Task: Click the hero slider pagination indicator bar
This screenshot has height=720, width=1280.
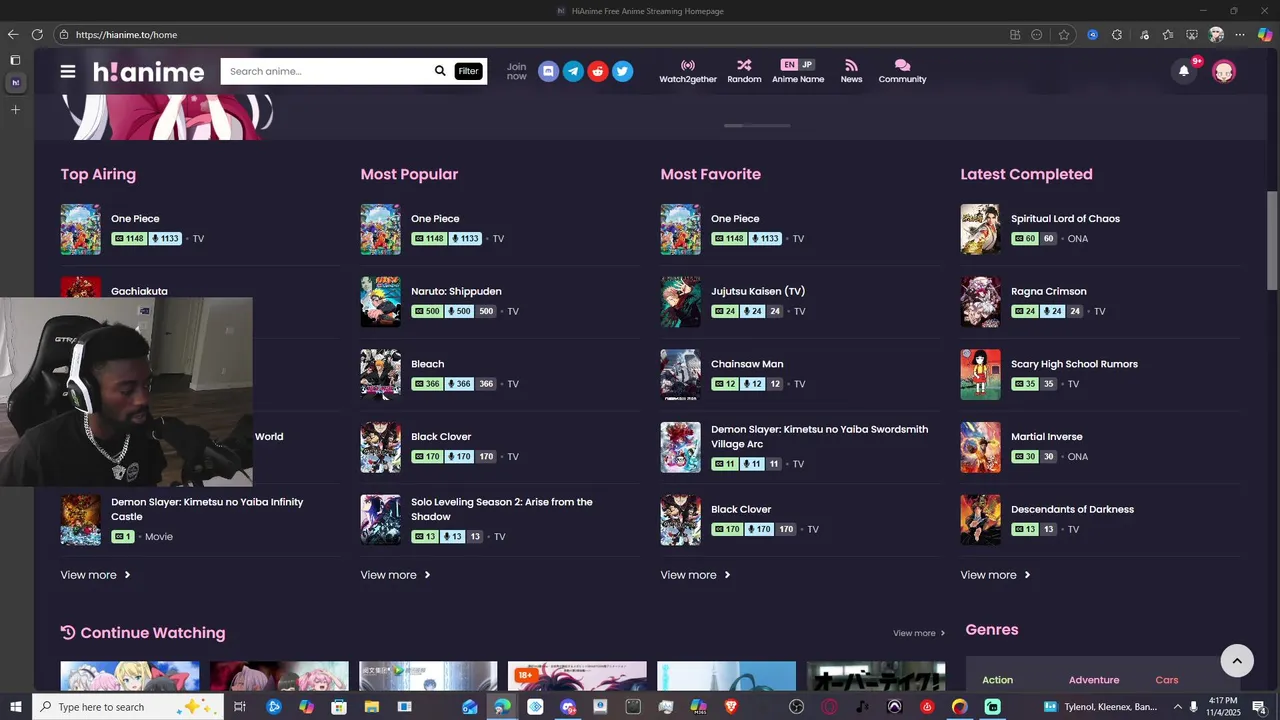Action: [x=757, y=126]
